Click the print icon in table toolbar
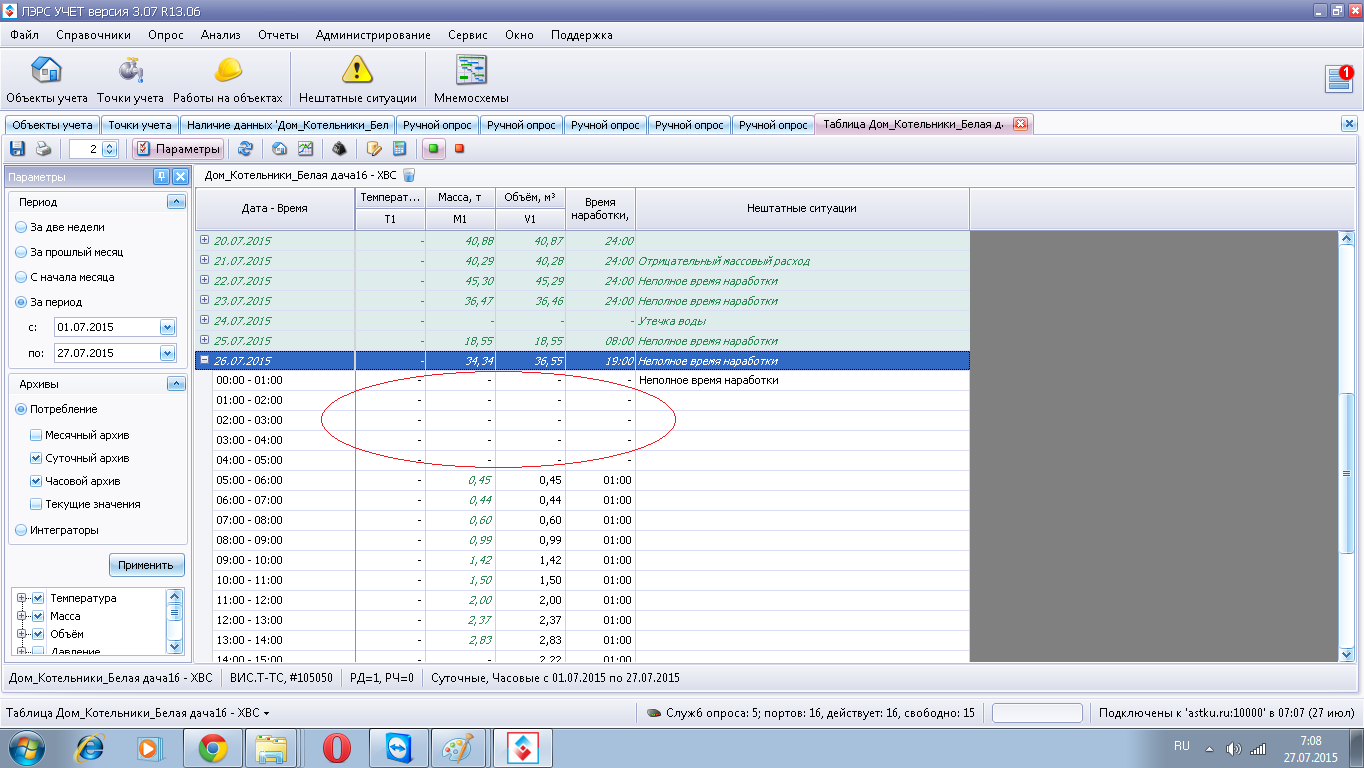 pos(43,149)
